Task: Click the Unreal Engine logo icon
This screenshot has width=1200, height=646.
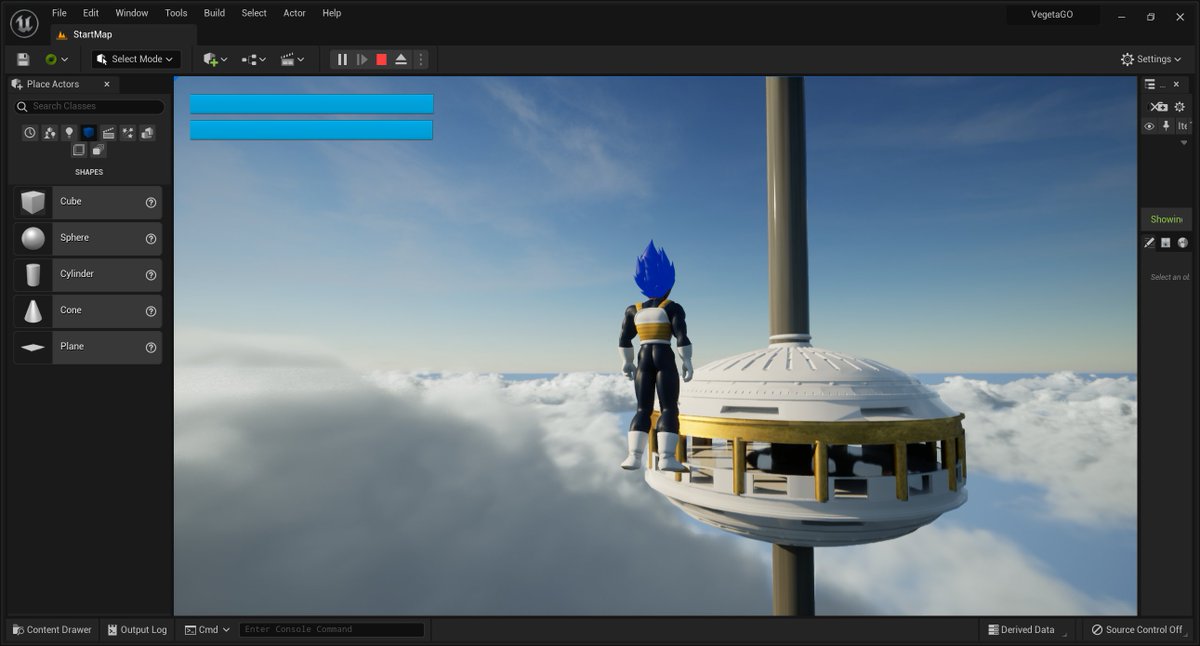Action: point(24,22)
